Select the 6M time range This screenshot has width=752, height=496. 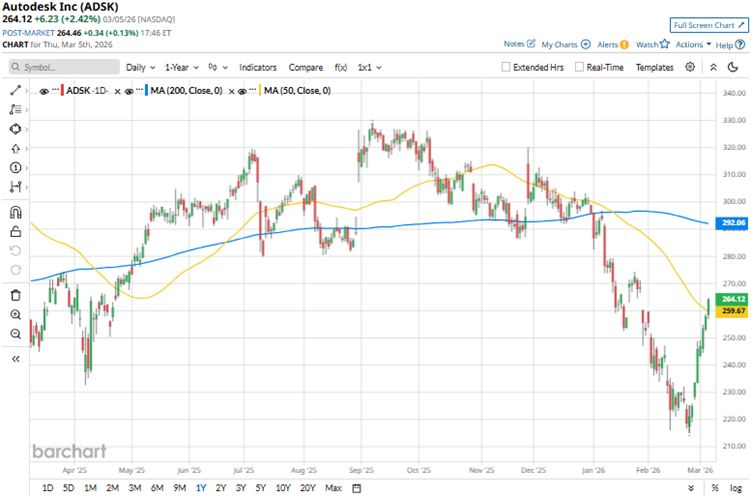pos(157,488)
